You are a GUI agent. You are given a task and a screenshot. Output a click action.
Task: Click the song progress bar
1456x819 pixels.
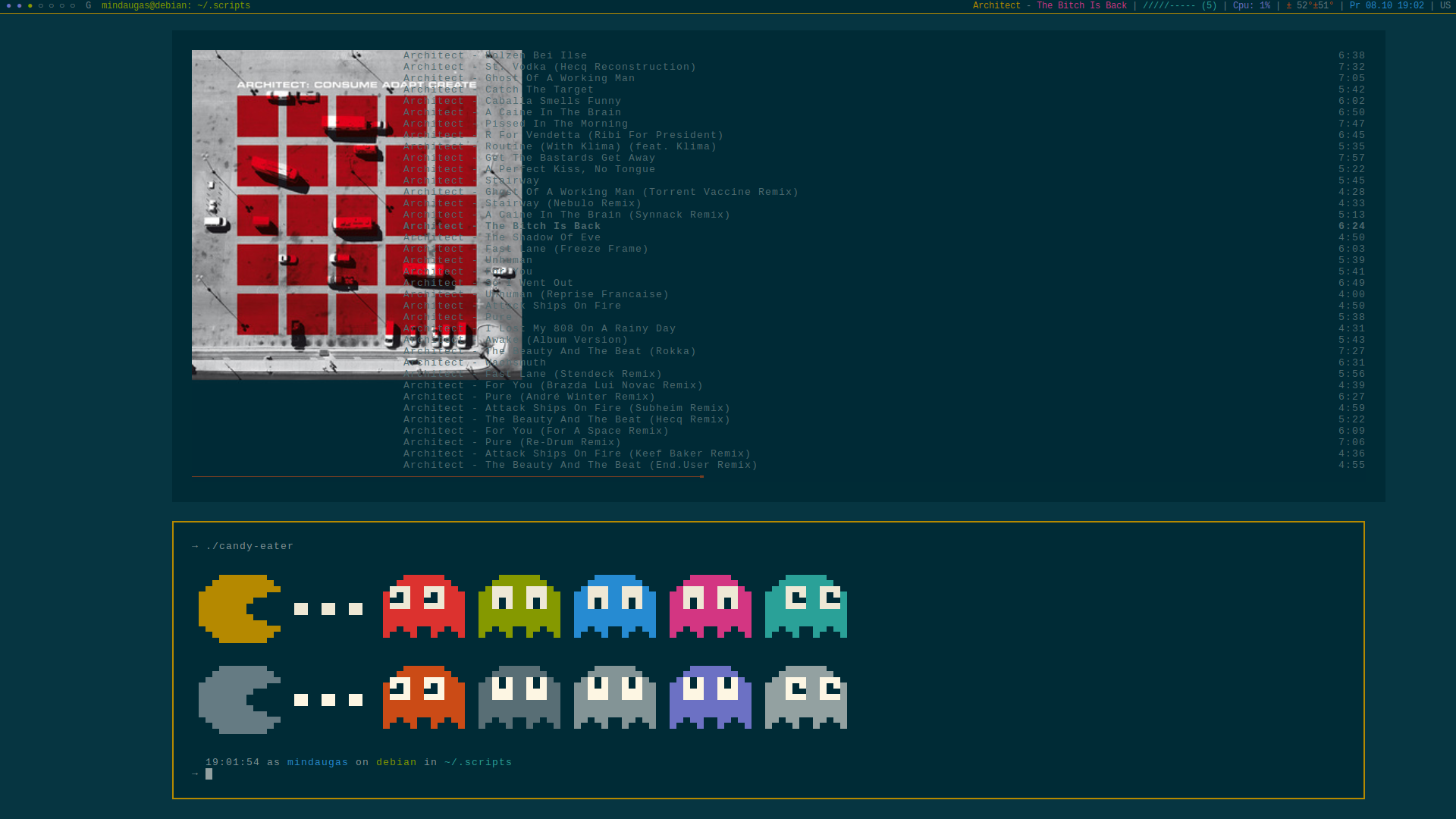(447, 476)
